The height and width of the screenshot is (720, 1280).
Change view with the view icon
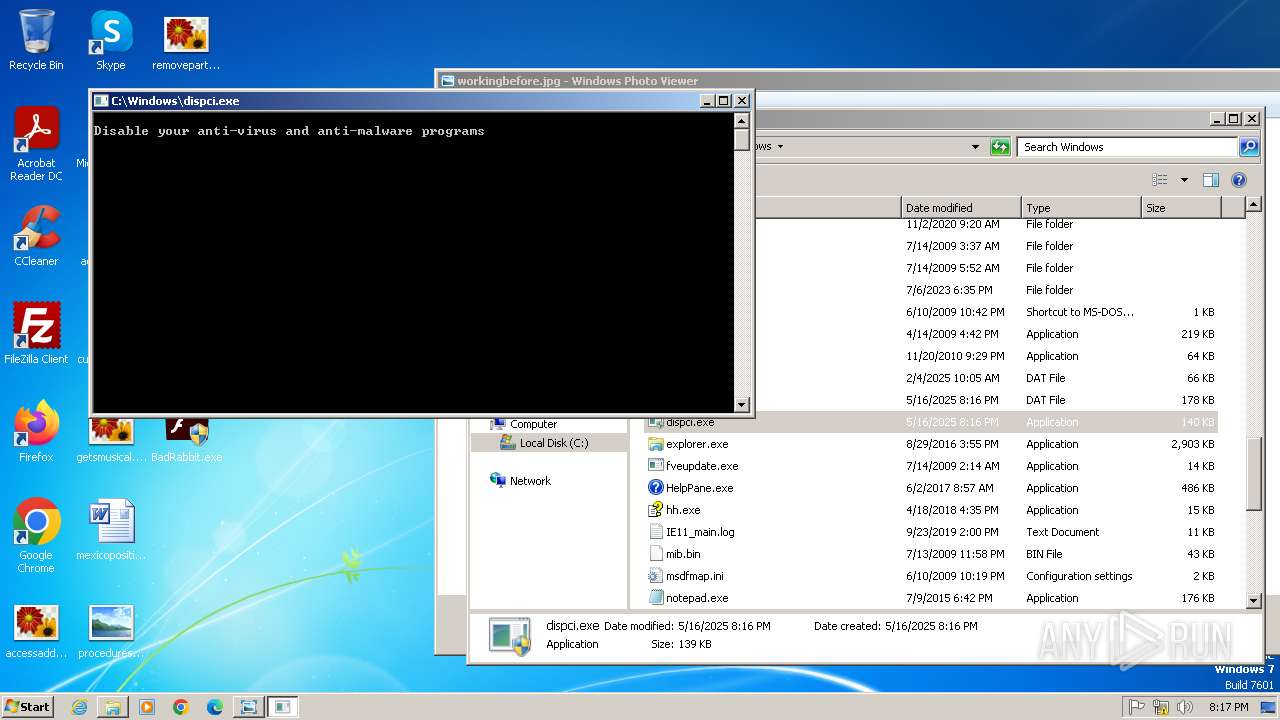click(1160, 180)
